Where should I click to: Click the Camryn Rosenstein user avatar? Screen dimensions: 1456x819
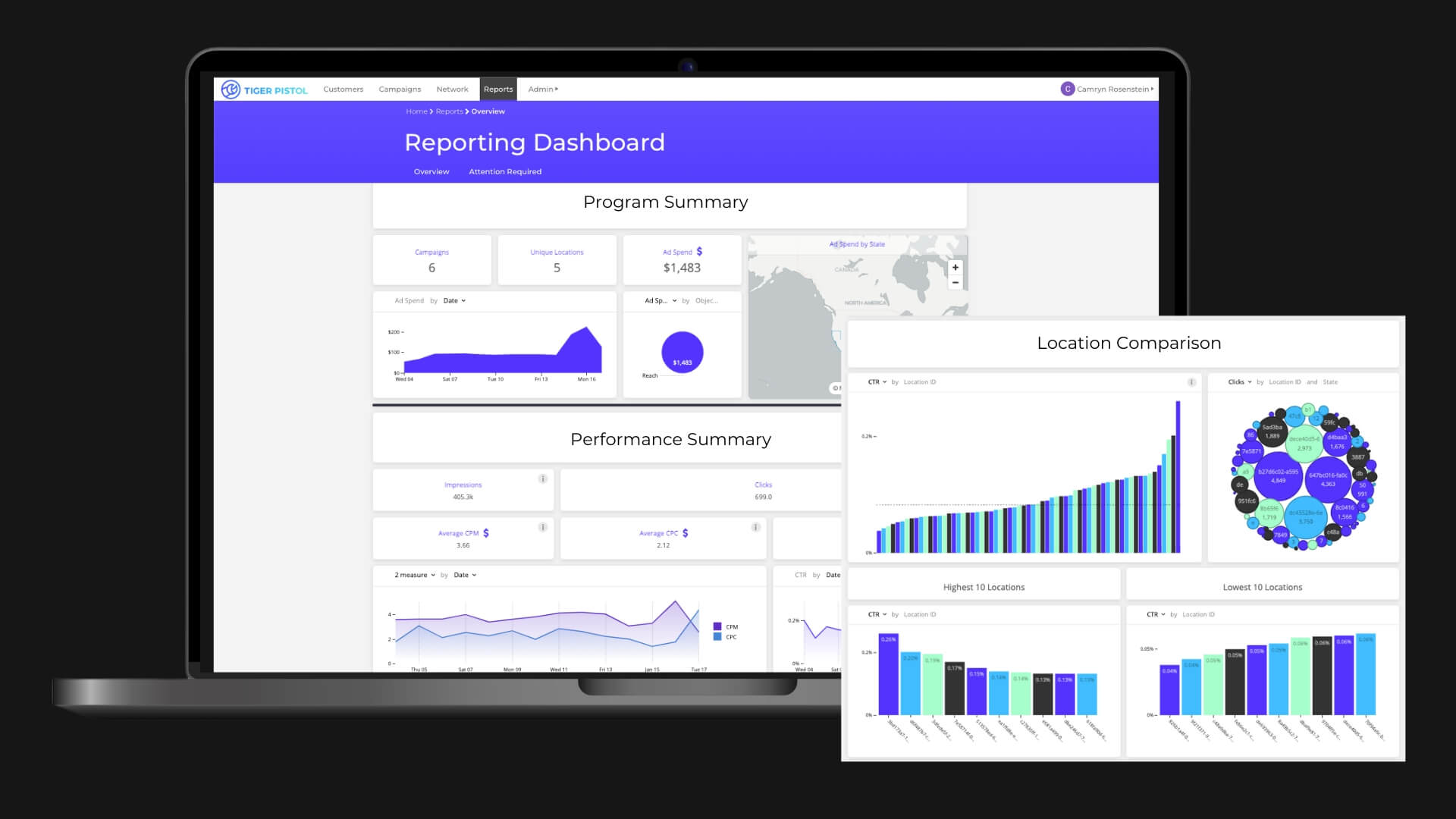[1067, 89]
